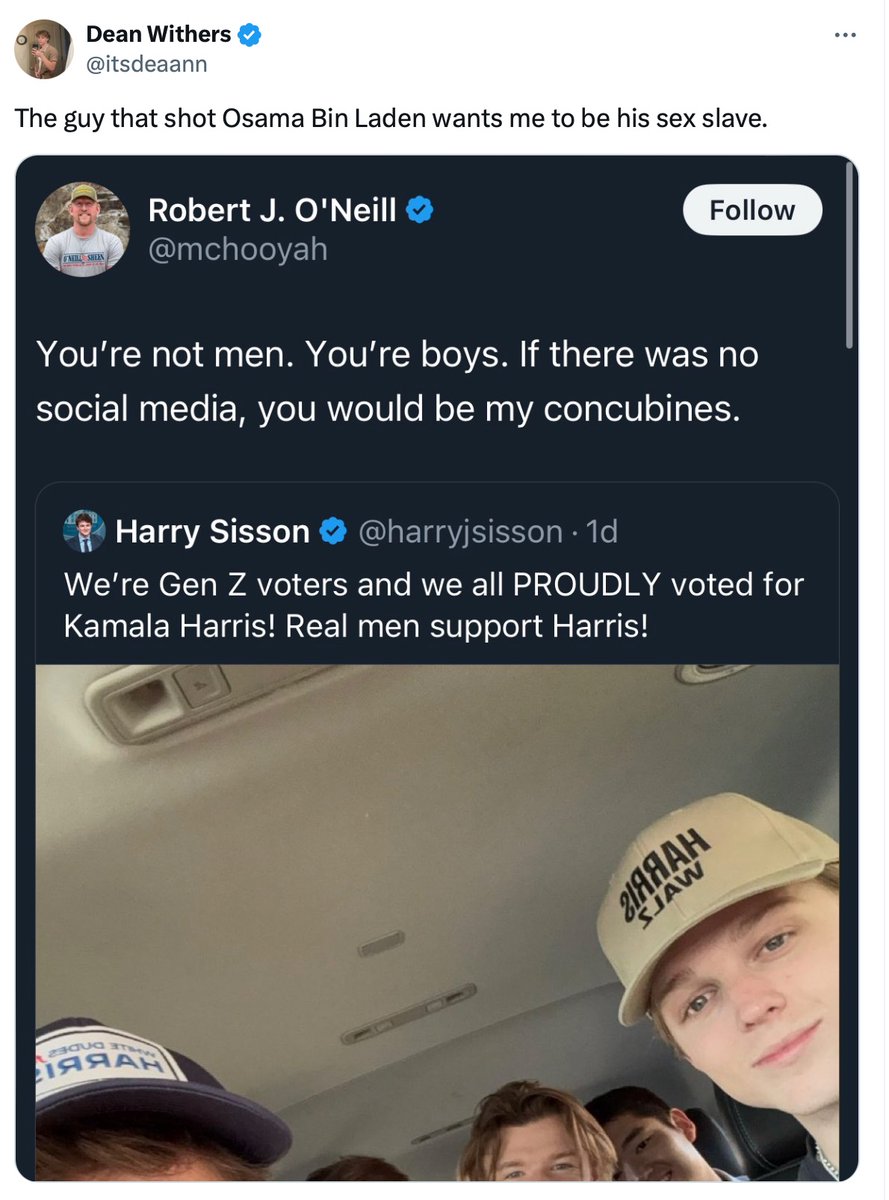This screenshot has height=1200, width=889.
Task: Open the Robert J. O'Neill display name
Action: (272, 210)
